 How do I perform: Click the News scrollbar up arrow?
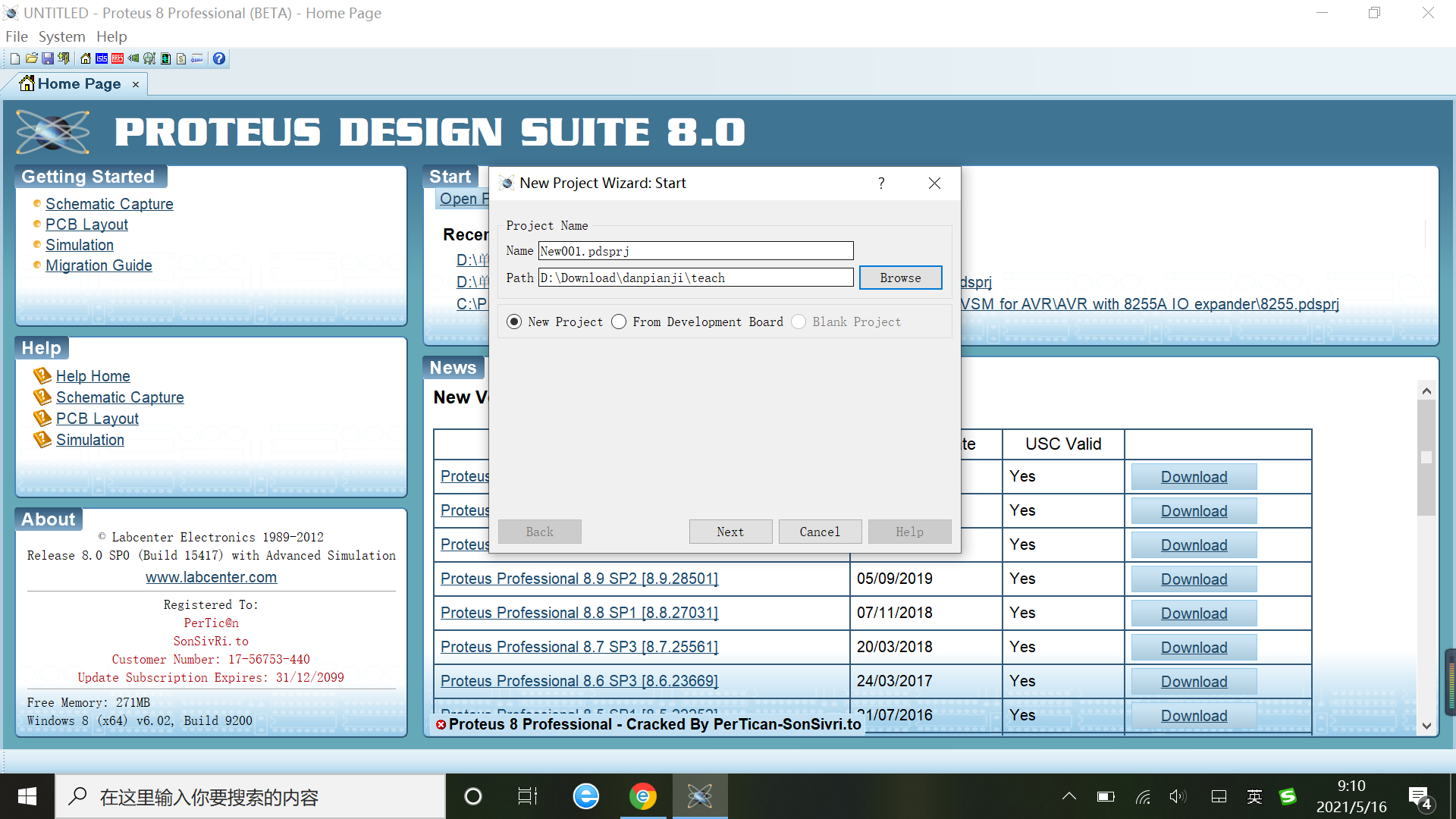1426,391
